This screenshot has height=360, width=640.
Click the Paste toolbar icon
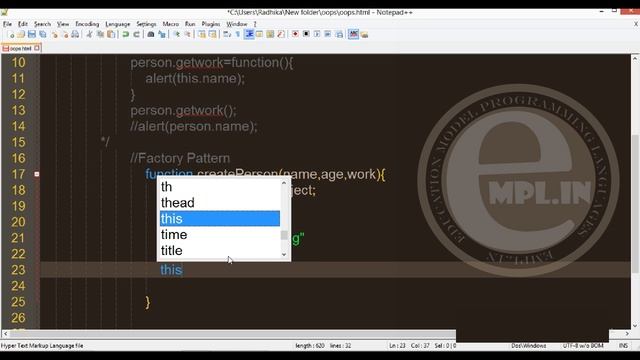(x=111, y=35)
